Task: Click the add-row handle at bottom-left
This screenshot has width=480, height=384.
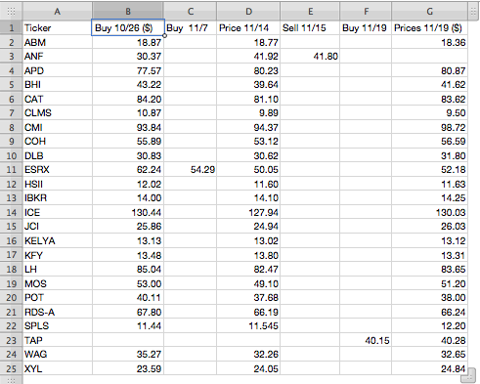Action: (11, 380)
